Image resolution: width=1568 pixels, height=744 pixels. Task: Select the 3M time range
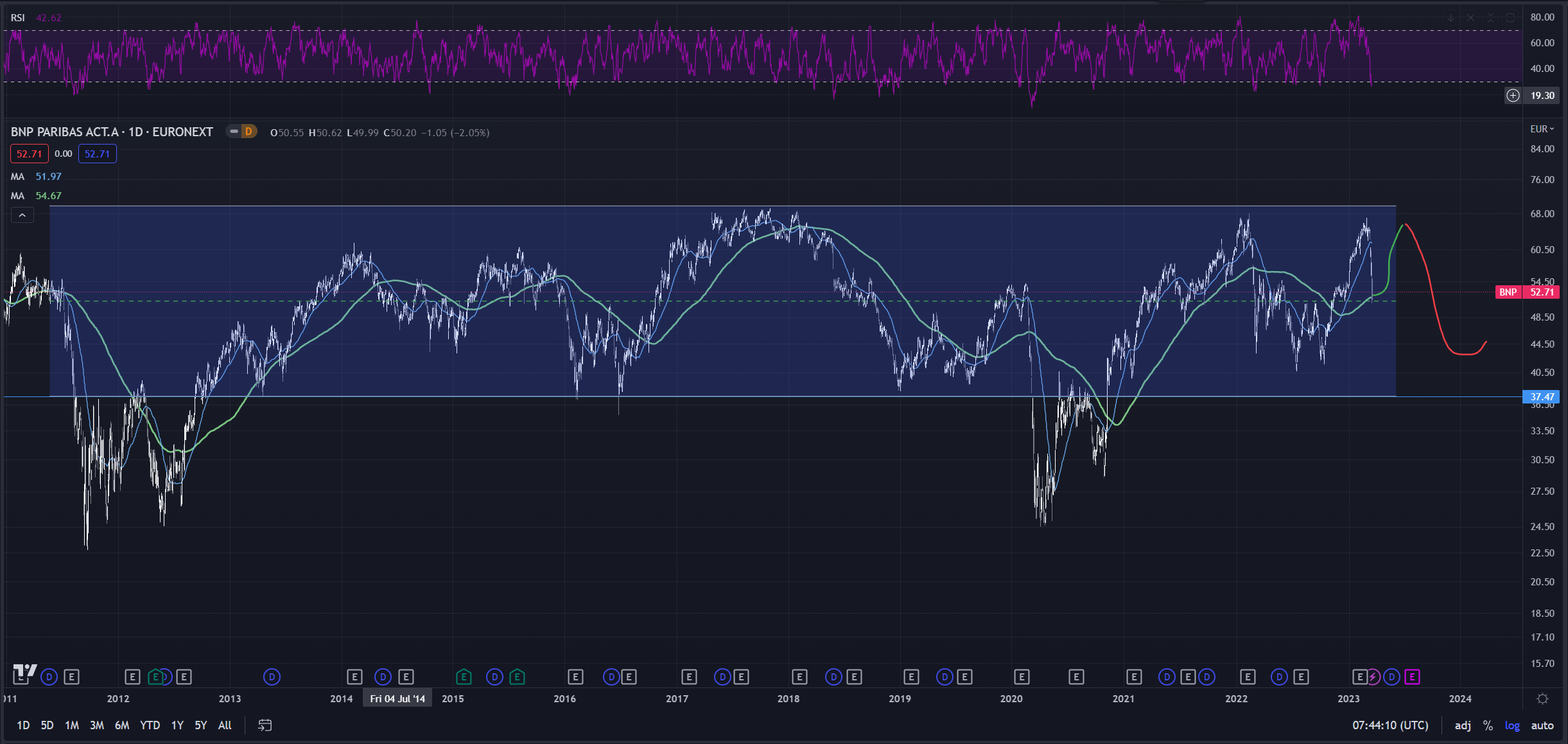tap(97, 725)
